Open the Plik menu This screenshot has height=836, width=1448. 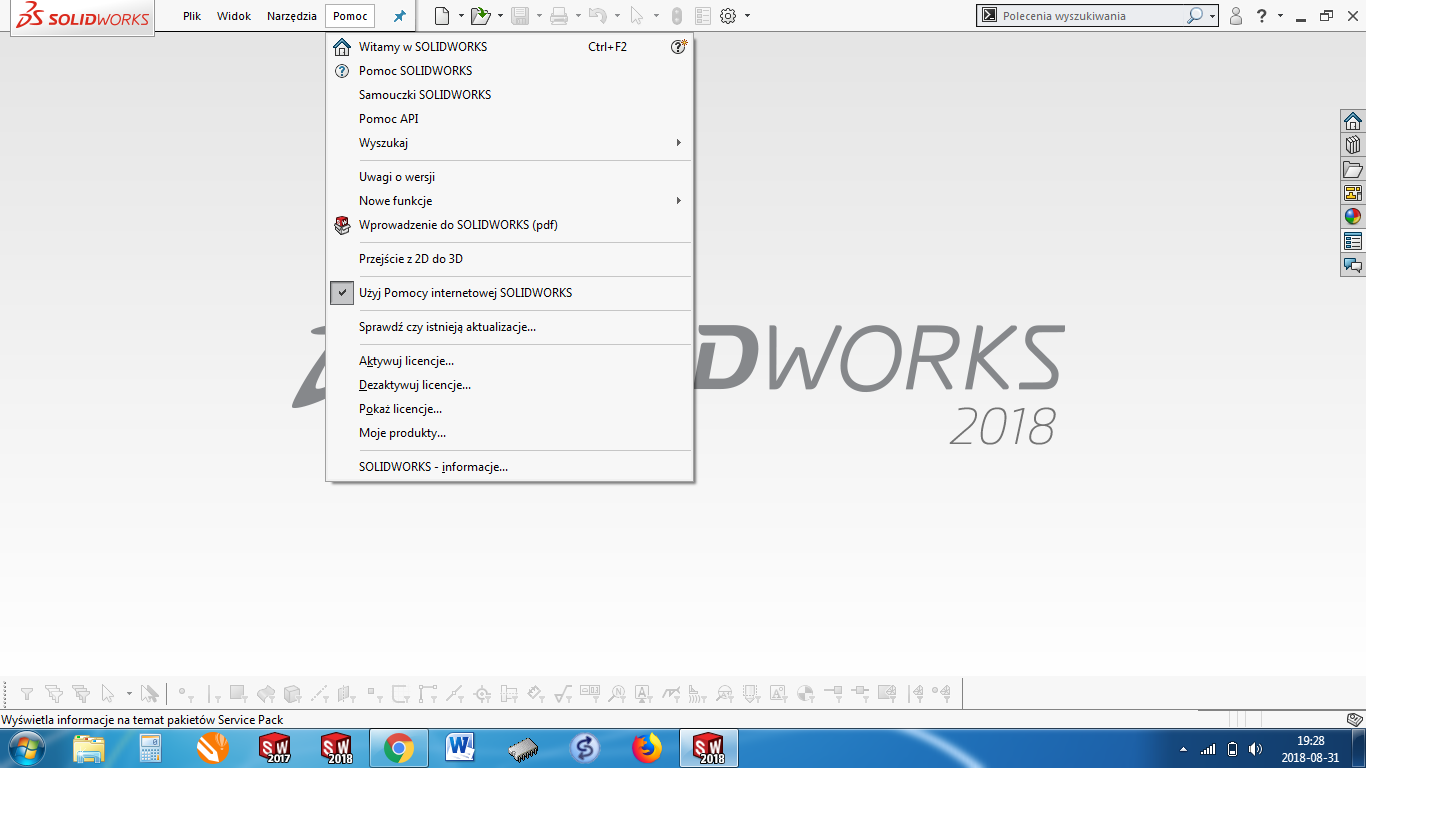(x=192, y=16)
